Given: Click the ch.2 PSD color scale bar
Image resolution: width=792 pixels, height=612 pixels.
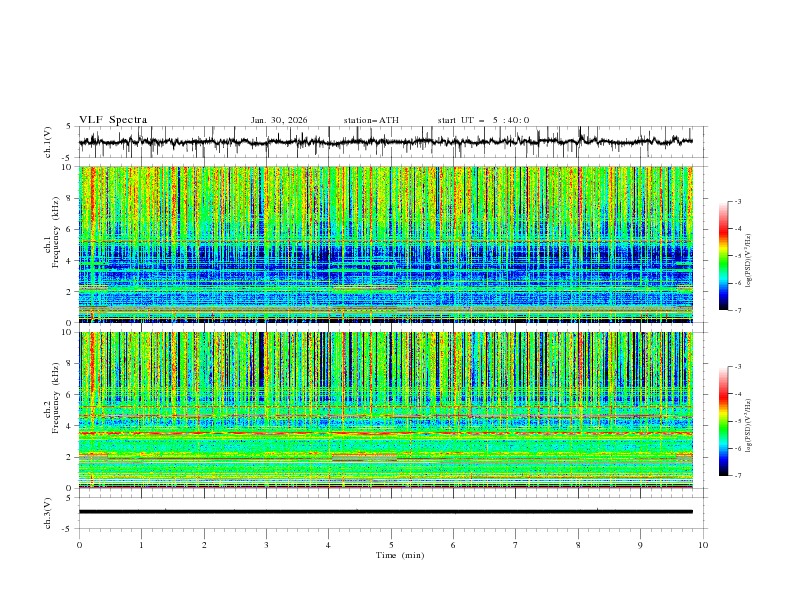Looking at the screenshot, I should (724, 421).
